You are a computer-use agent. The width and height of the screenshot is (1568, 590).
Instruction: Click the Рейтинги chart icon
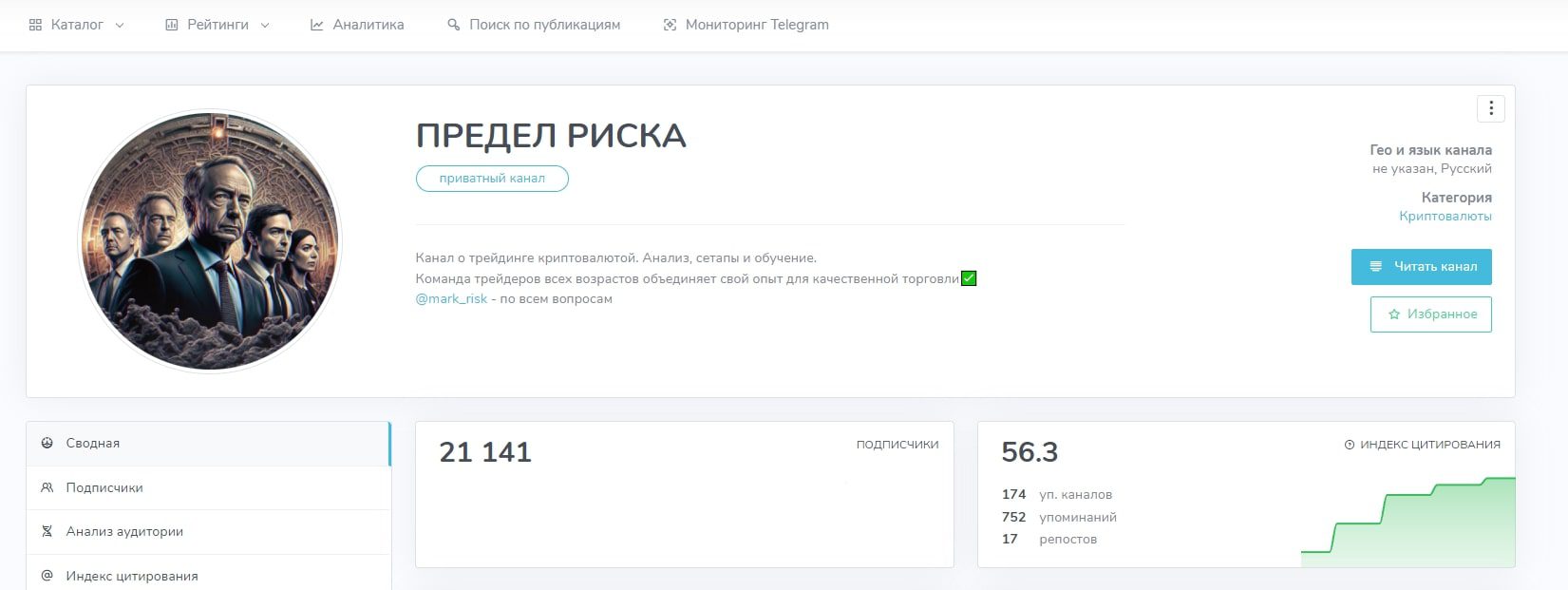click(x=172, y=26)
